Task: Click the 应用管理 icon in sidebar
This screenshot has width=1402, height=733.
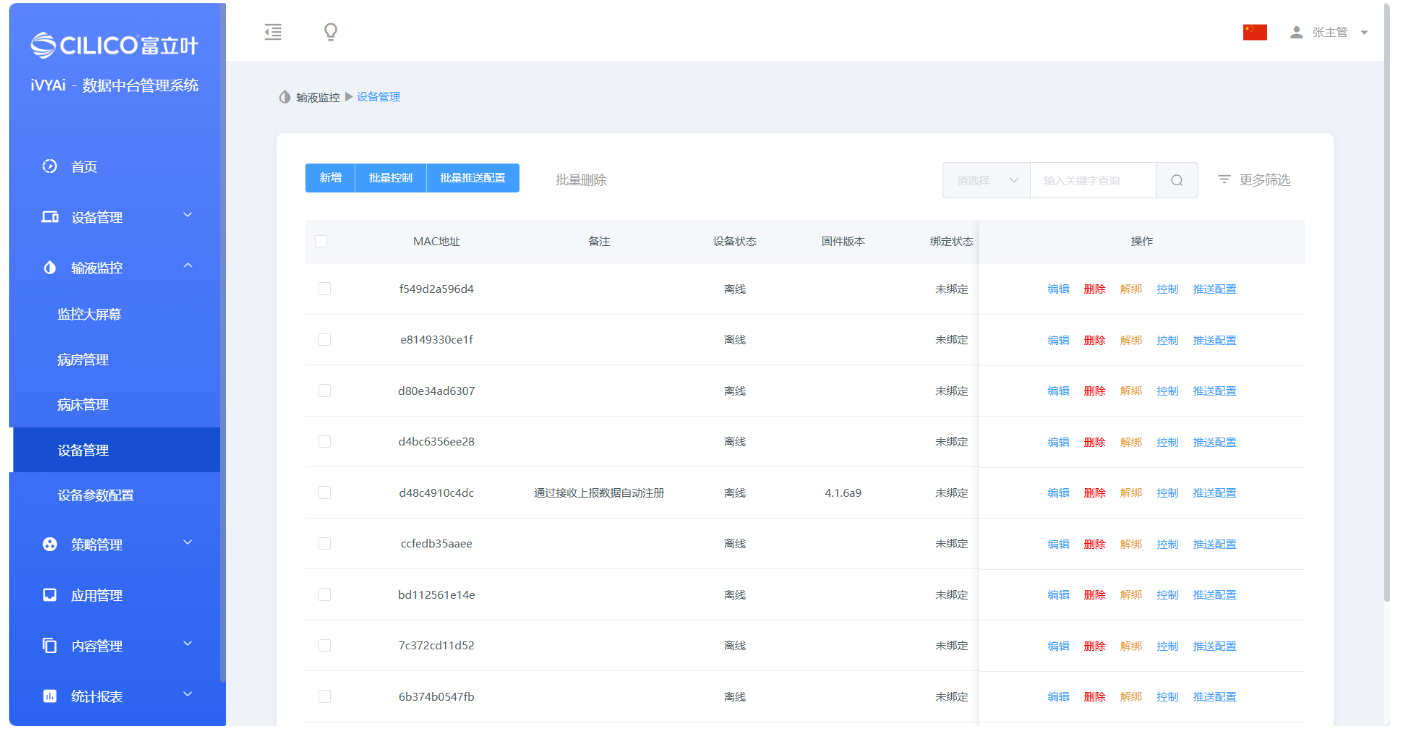Action: 50,595
